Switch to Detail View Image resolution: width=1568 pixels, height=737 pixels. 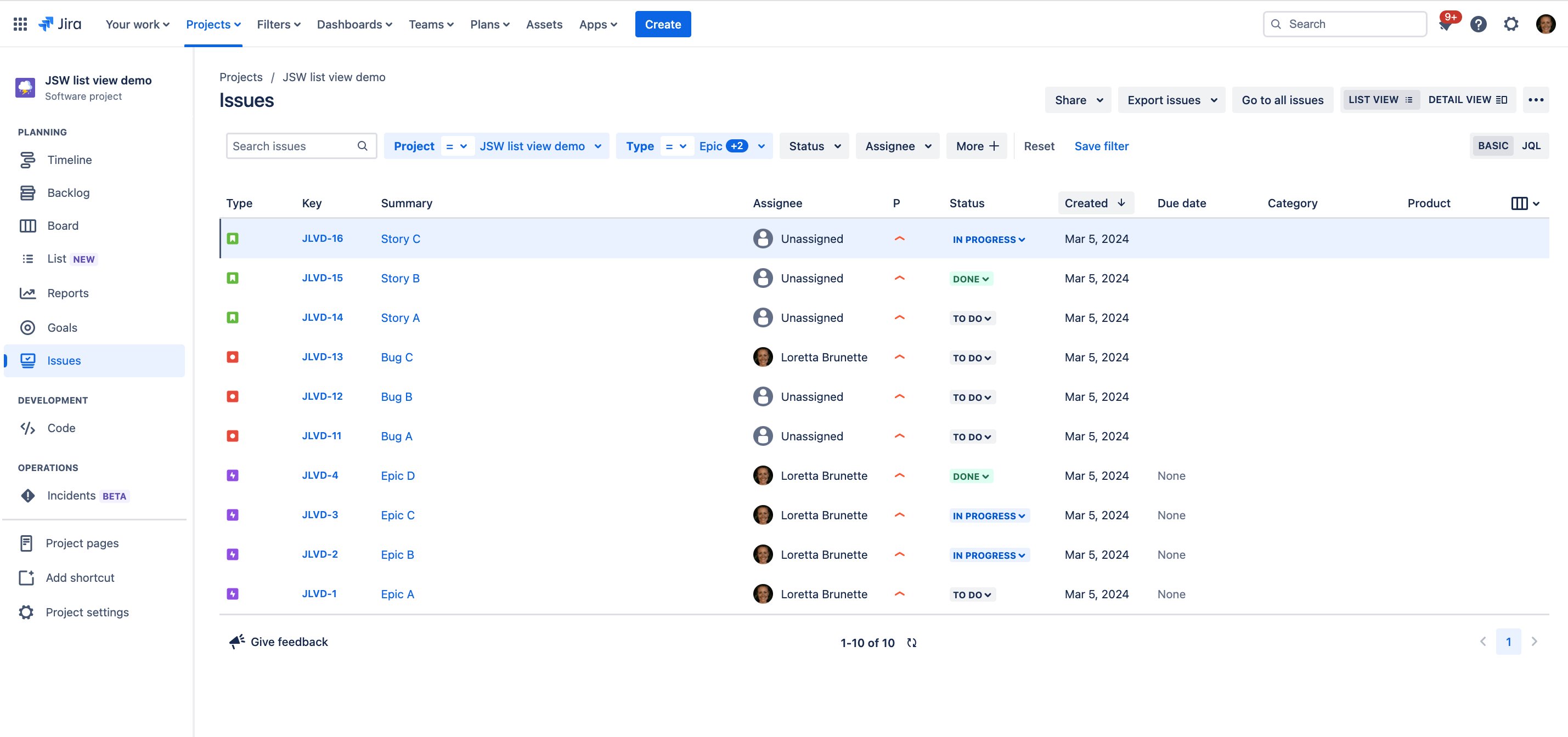click(x=1467, y=100)
